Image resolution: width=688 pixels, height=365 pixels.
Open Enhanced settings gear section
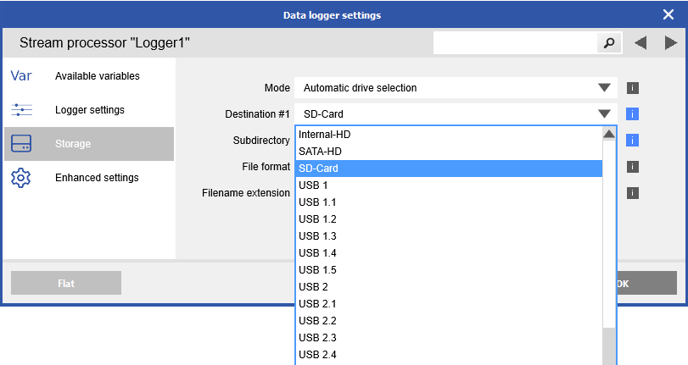(89, 178)
